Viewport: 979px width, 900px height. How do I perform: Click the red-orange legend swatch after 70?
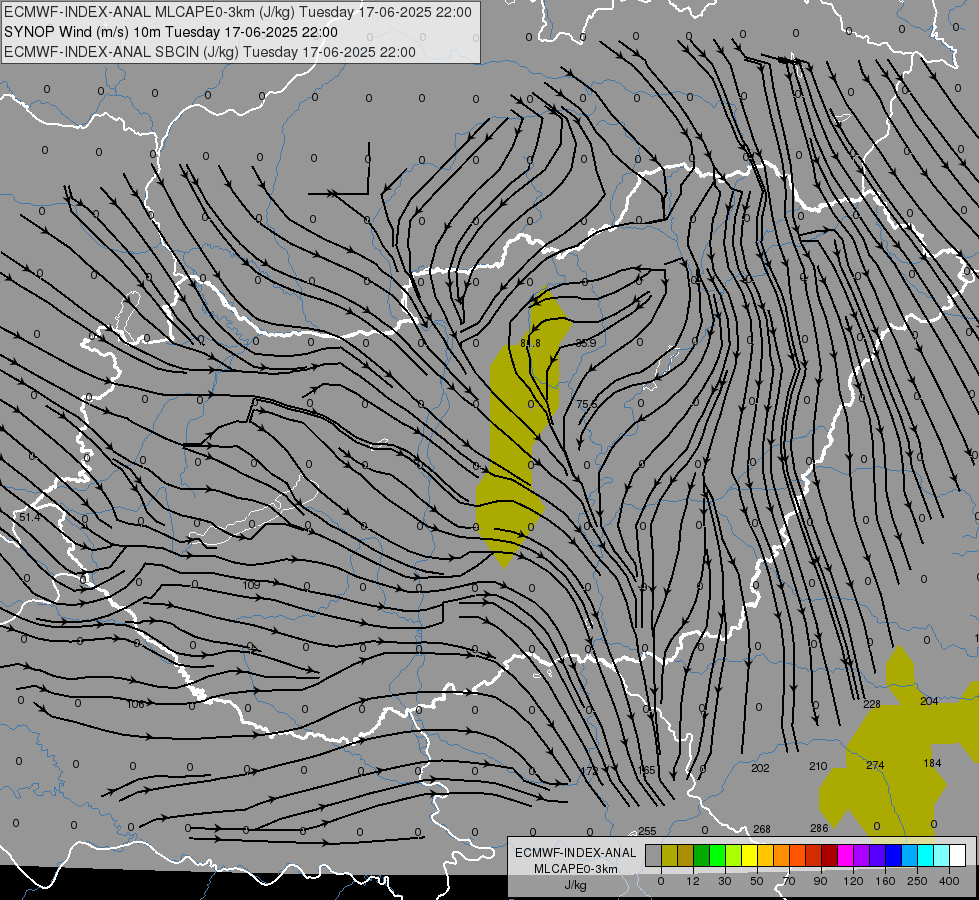point(798,855)
